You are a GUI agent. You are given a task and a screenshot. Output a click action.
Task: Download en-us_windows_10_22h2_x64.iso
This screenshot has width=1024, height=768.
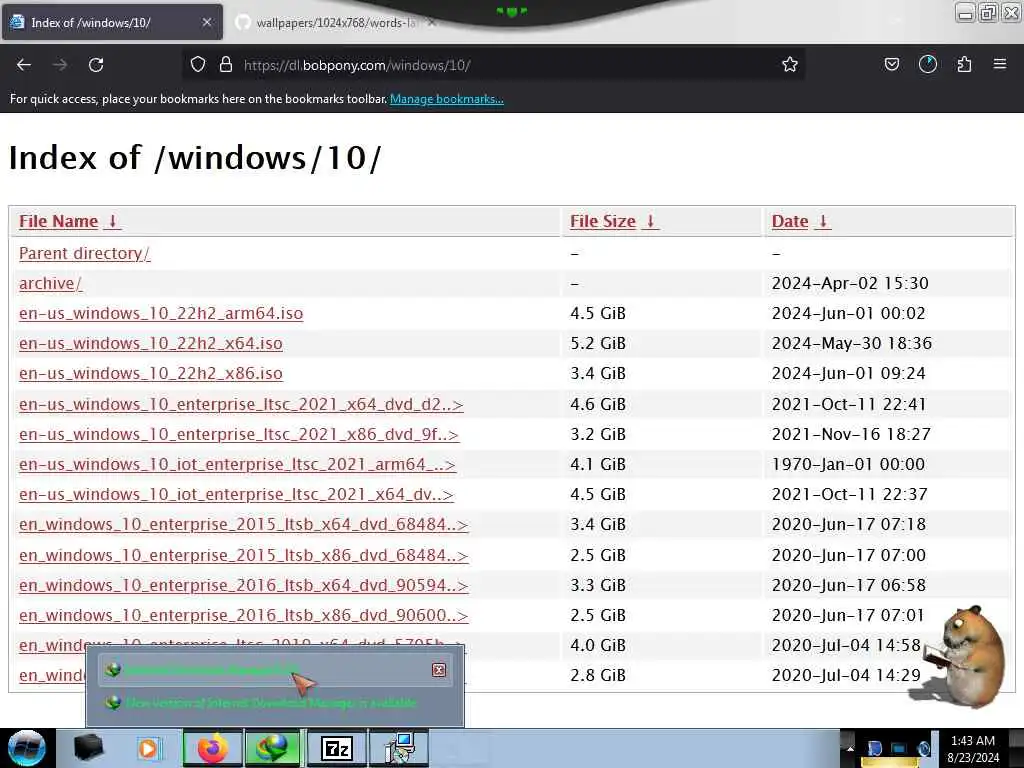point(151,344)
